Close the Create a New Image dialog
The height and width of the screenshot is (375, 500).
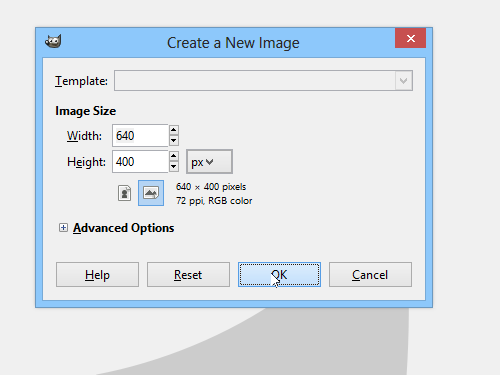pyautogui.click(x=410, y=38)
